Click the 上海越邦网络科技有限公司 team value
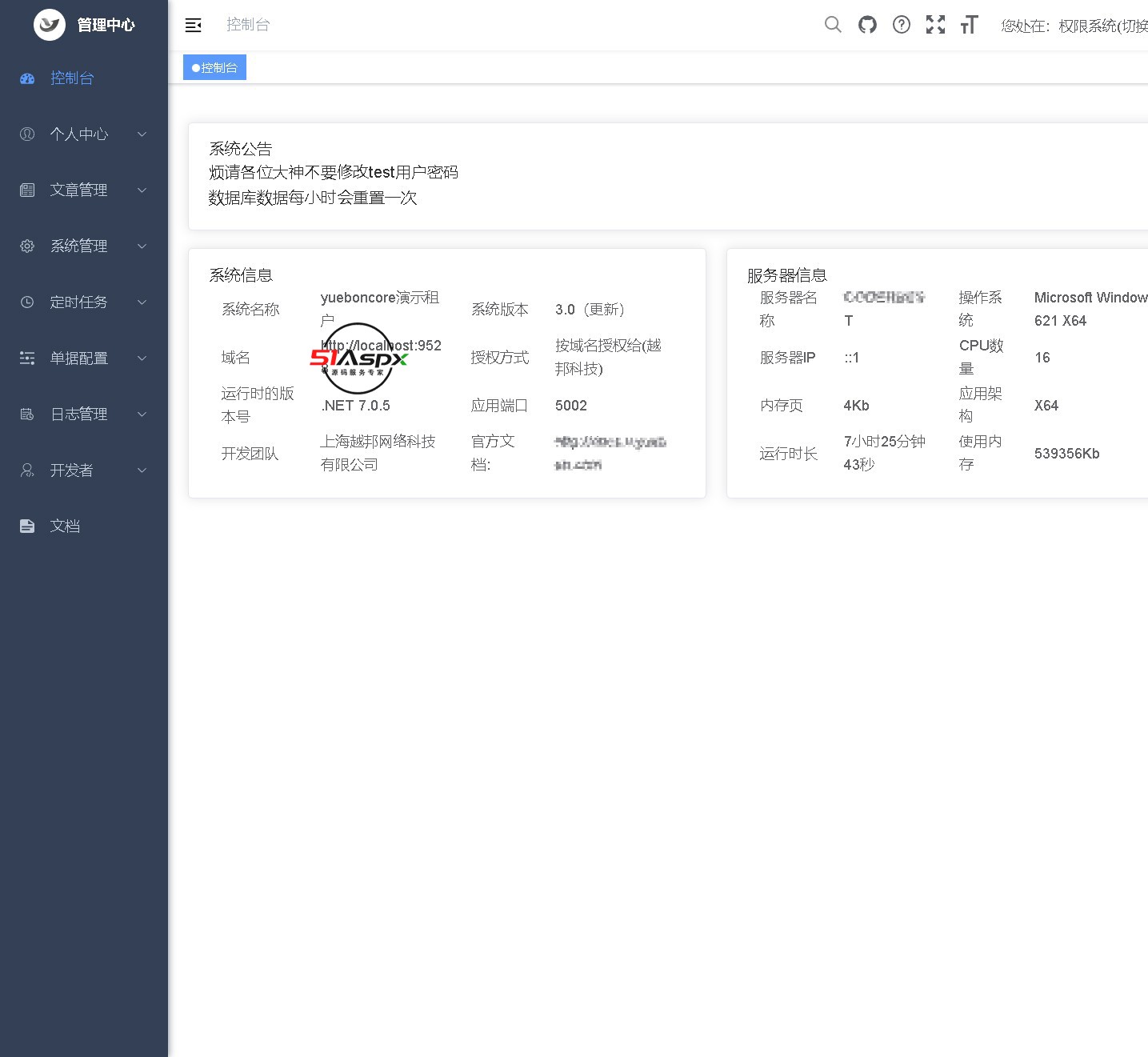1148x1057 pixels. (378, 453)
